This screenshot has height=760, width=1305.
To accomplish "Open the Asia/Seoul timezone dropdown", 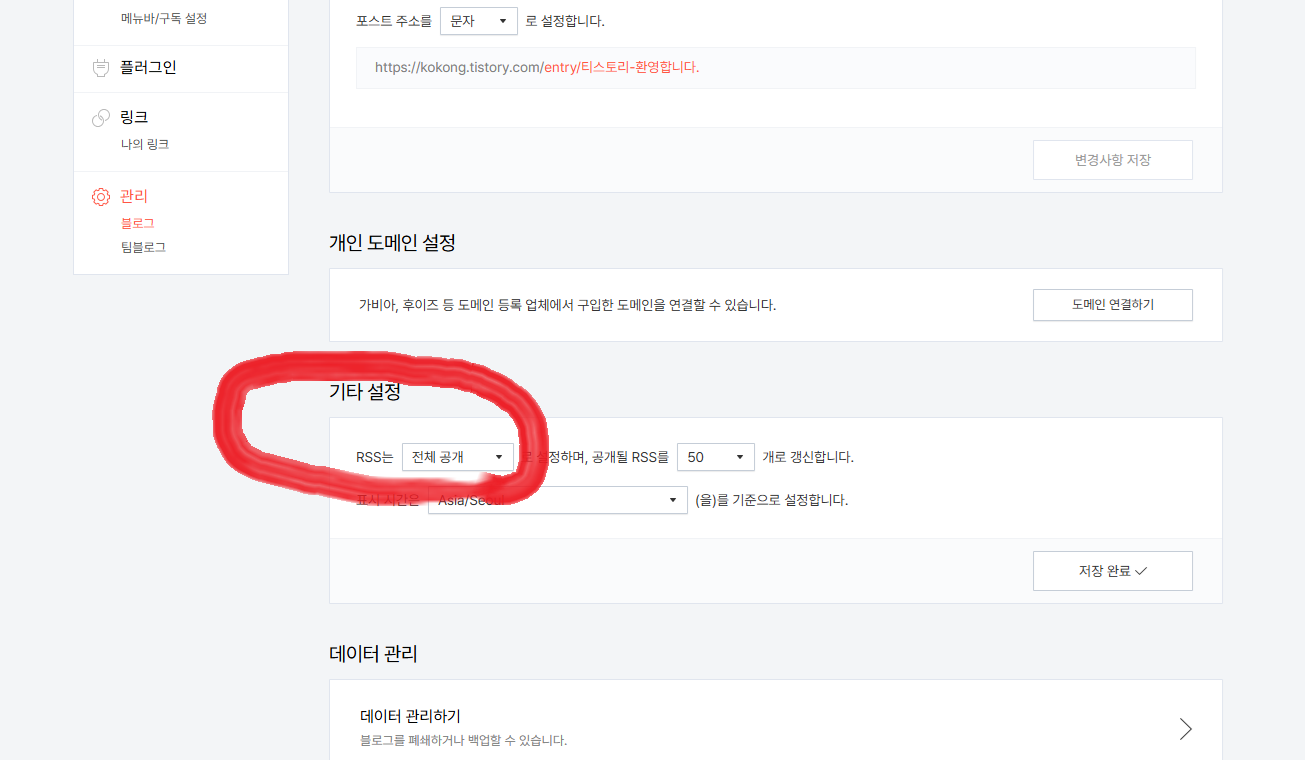I will (558, 500).
